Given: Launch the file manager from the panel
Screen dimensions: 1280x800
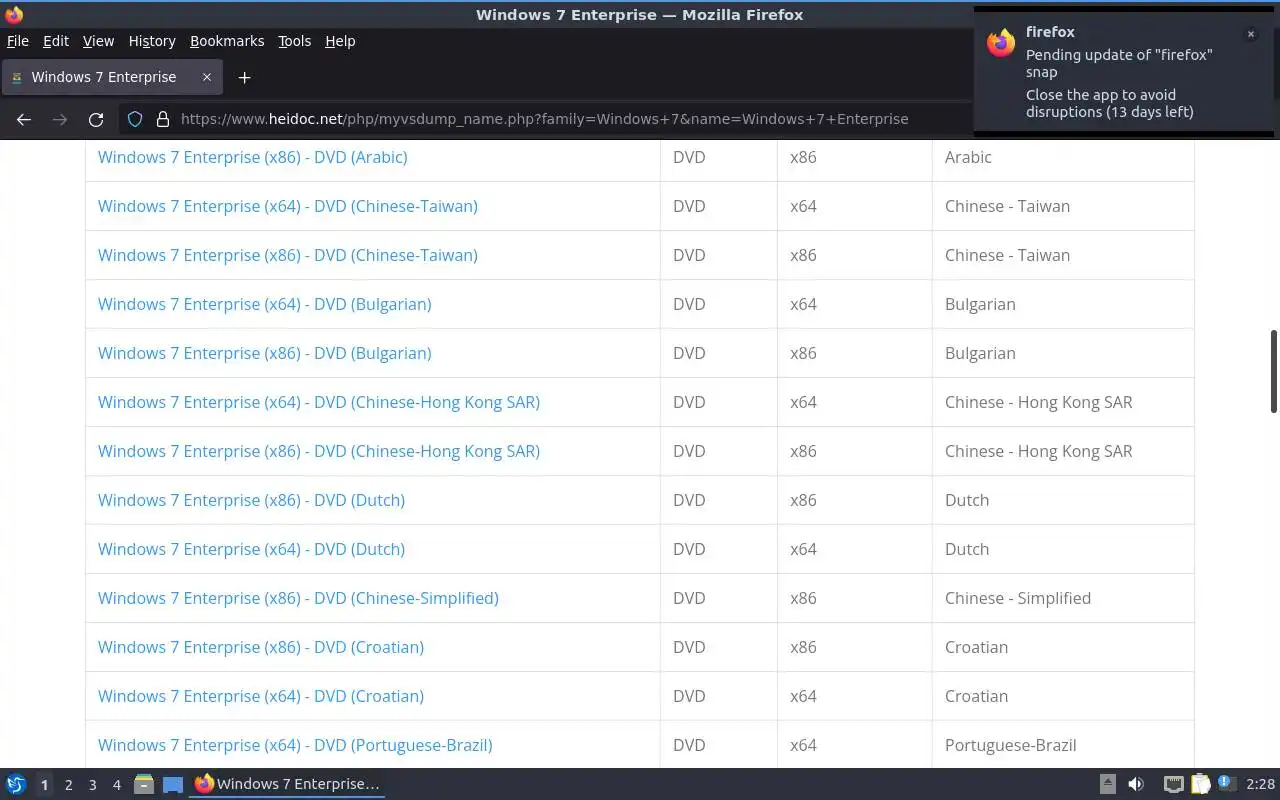Looking at the screenshot, I should (144, 784).
